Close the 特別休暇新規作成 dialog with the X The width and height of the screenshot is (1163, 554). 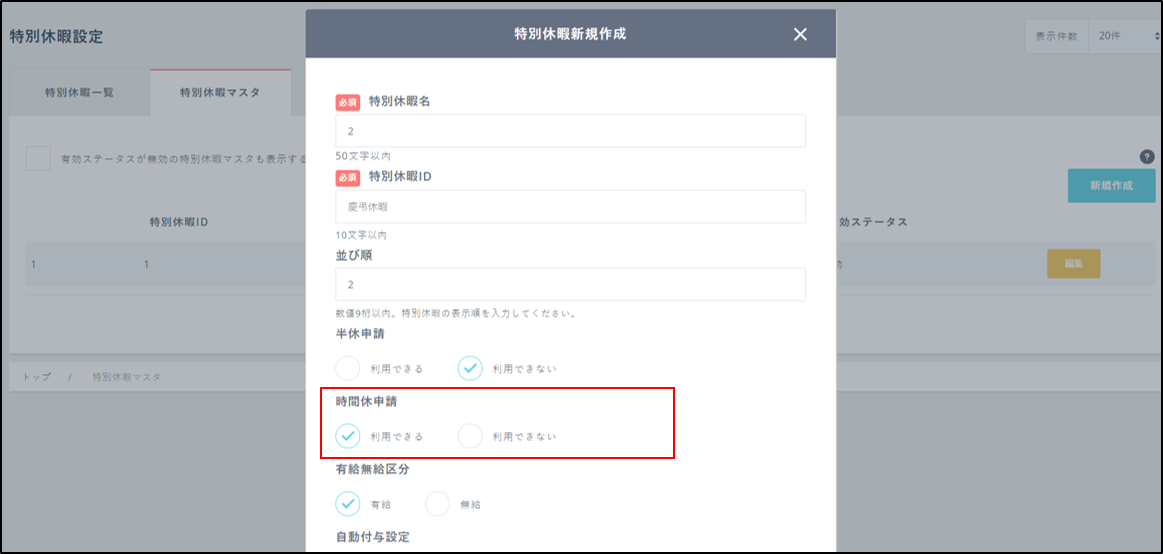tap(799, 34)
